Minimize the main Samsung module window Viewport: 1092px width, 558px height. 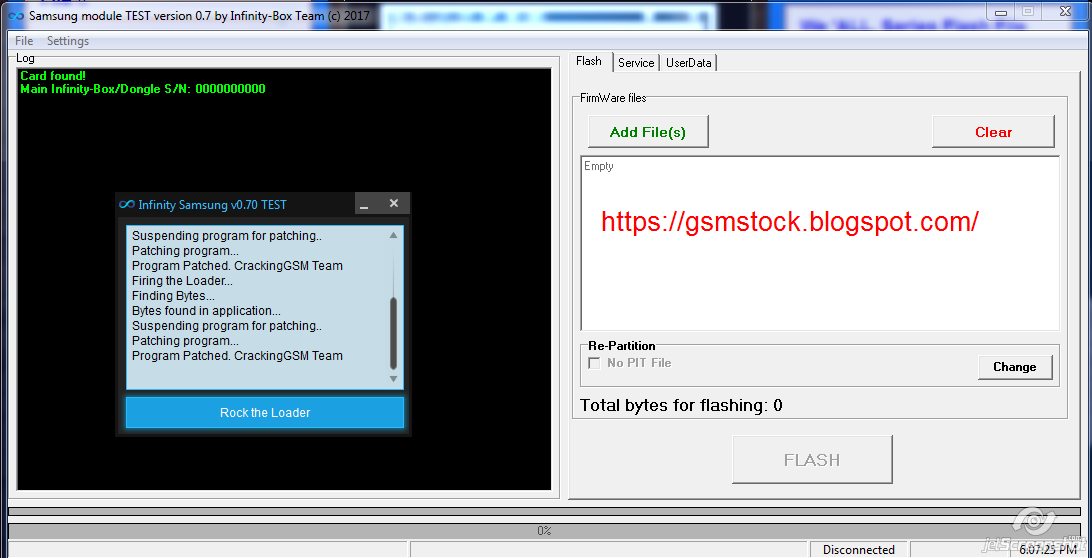pyautogui.click(x=1001, y=10)
